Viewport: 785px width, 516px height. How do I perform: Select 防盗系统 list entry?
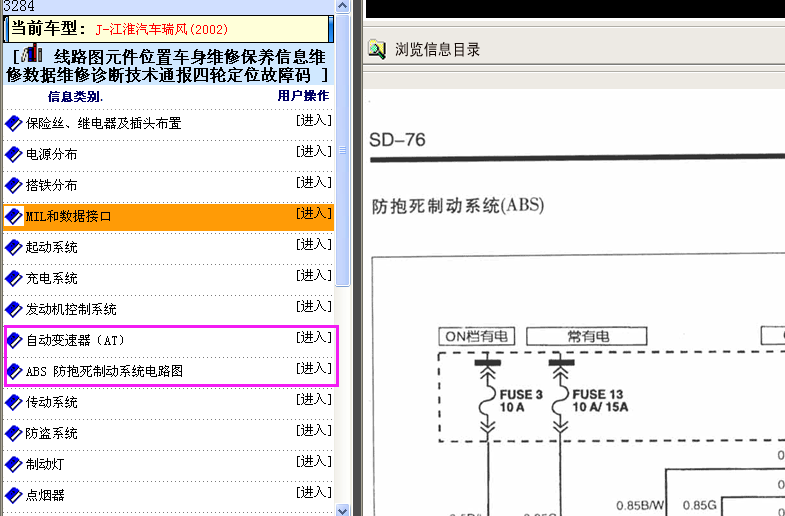point(52,433)
